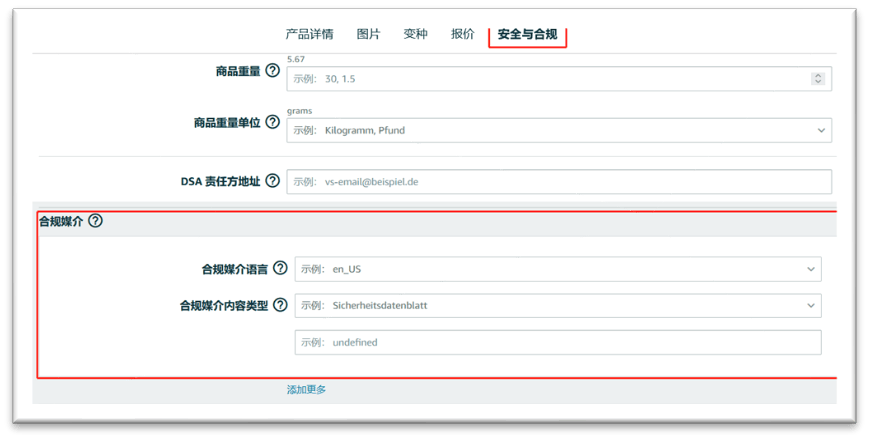Expand the 商品重量单位 dropdown

pyautogui.click(x=821, y=130)
